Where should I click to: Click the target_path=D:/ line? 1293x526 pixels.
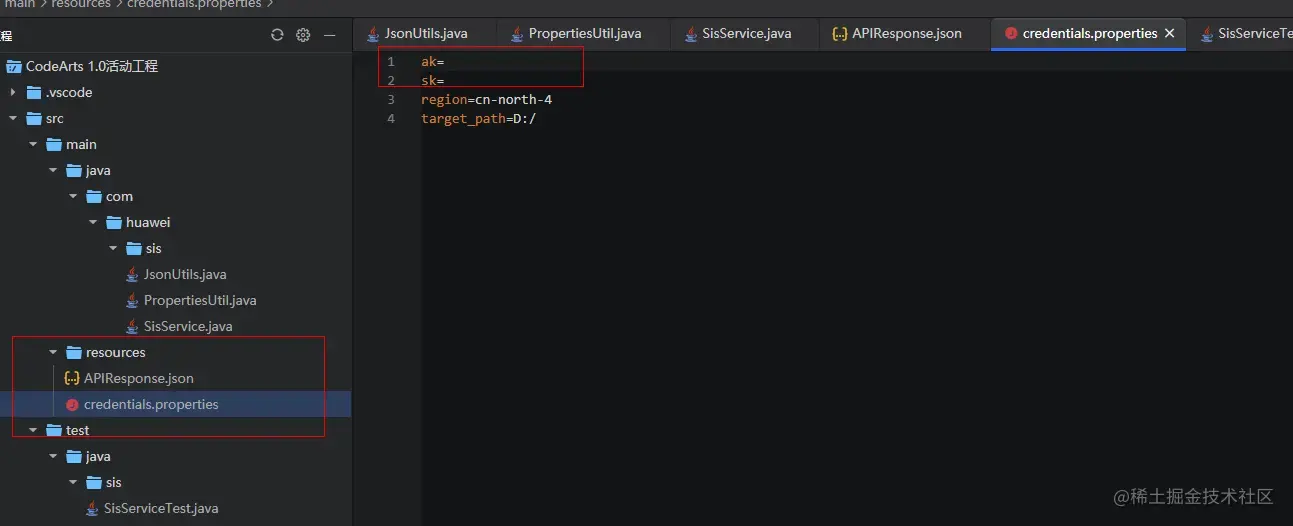[479, 119]
